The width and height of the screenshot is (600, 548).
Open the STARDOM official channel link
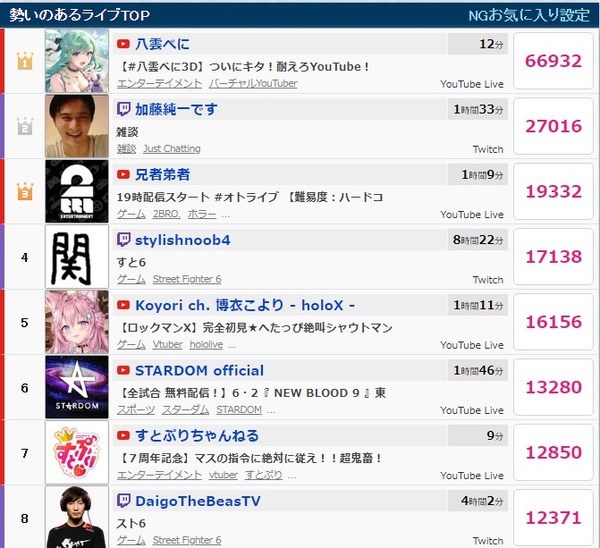pyautogui.click(x=199, y=370)
